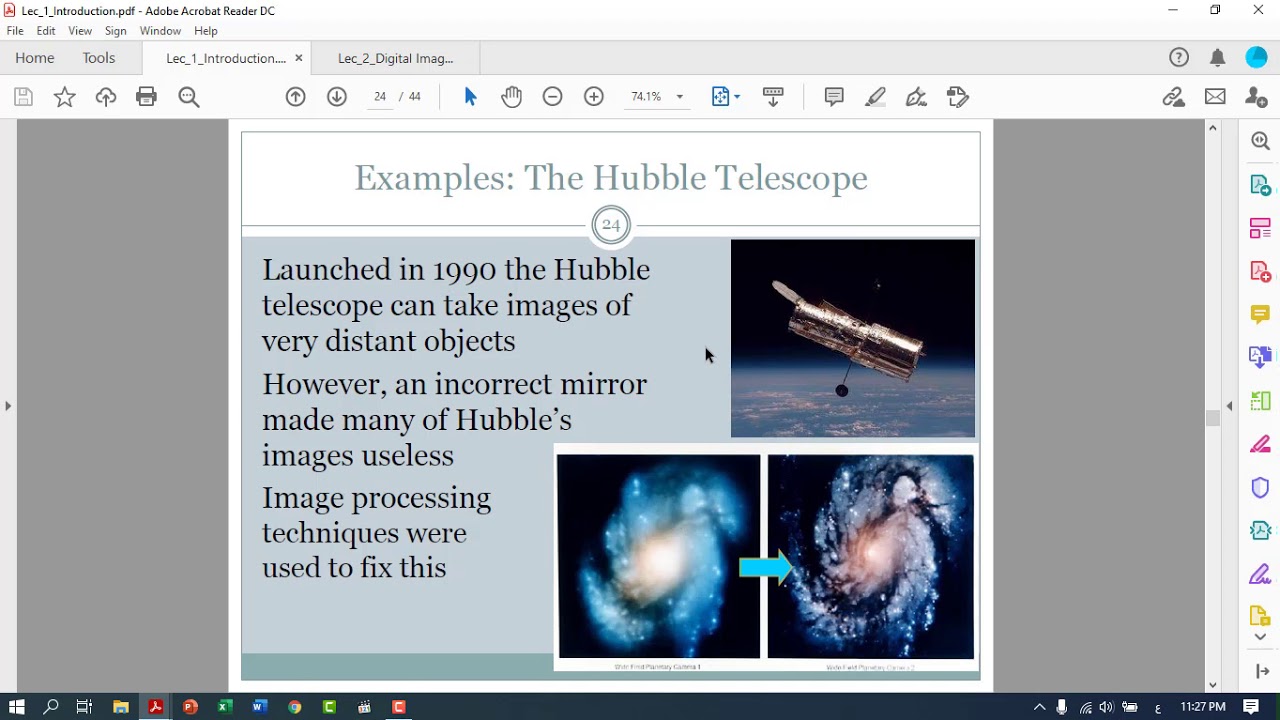Click the blurry galaxy image
The image size is (1280, 720).
click(x=658, y=556)
